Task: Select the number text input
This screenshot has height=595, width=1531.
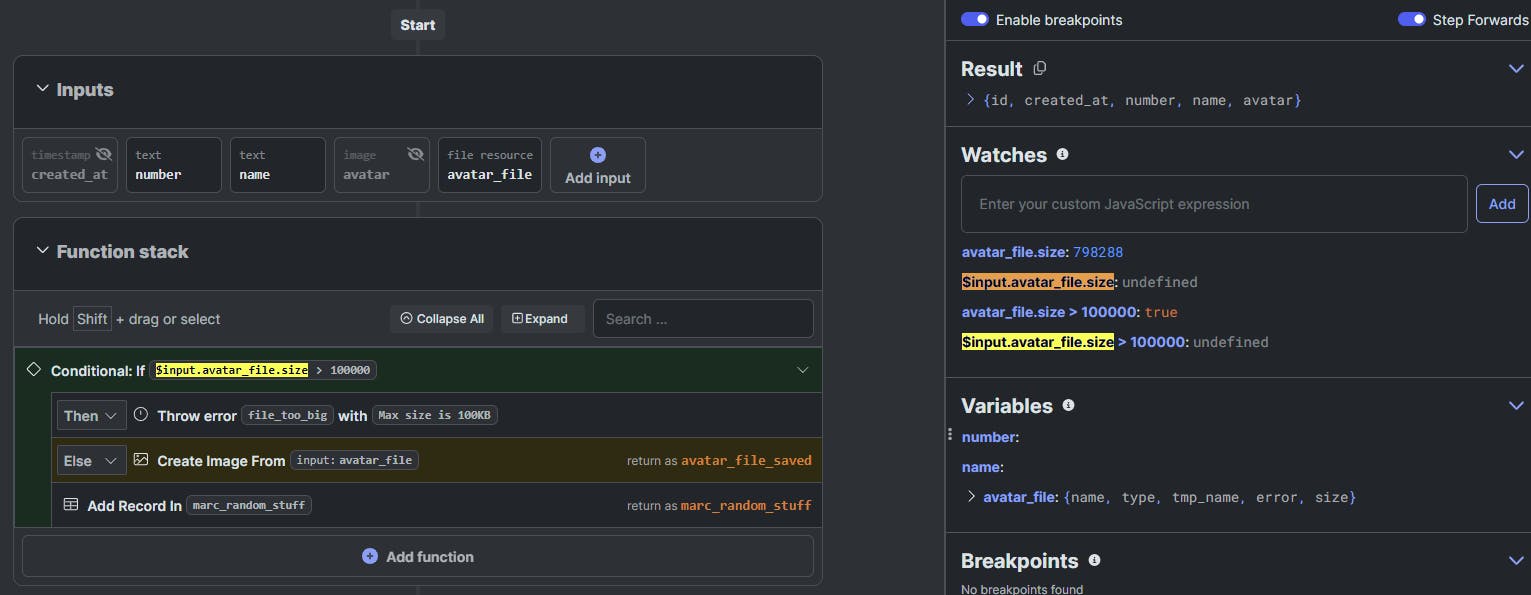Action: pos(174,165)
